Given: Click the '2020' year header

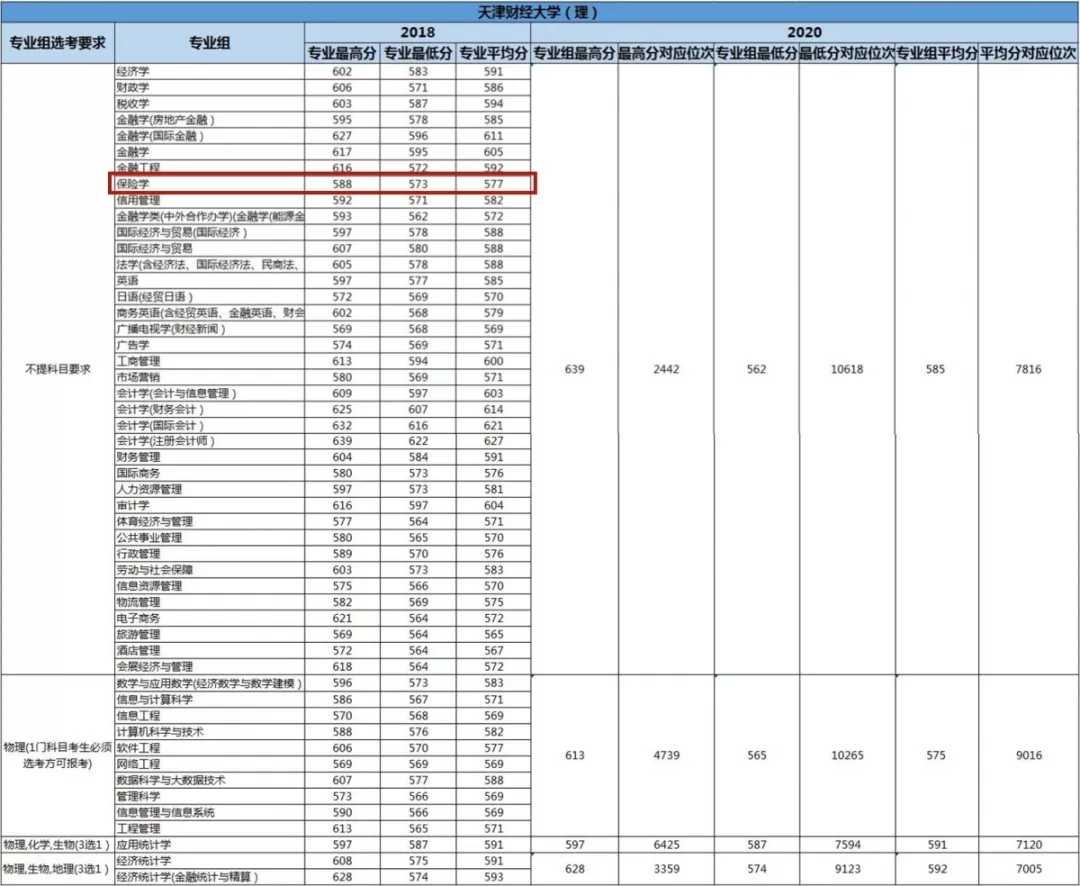Looking at the screenshot, I should (x=804, y=32).
